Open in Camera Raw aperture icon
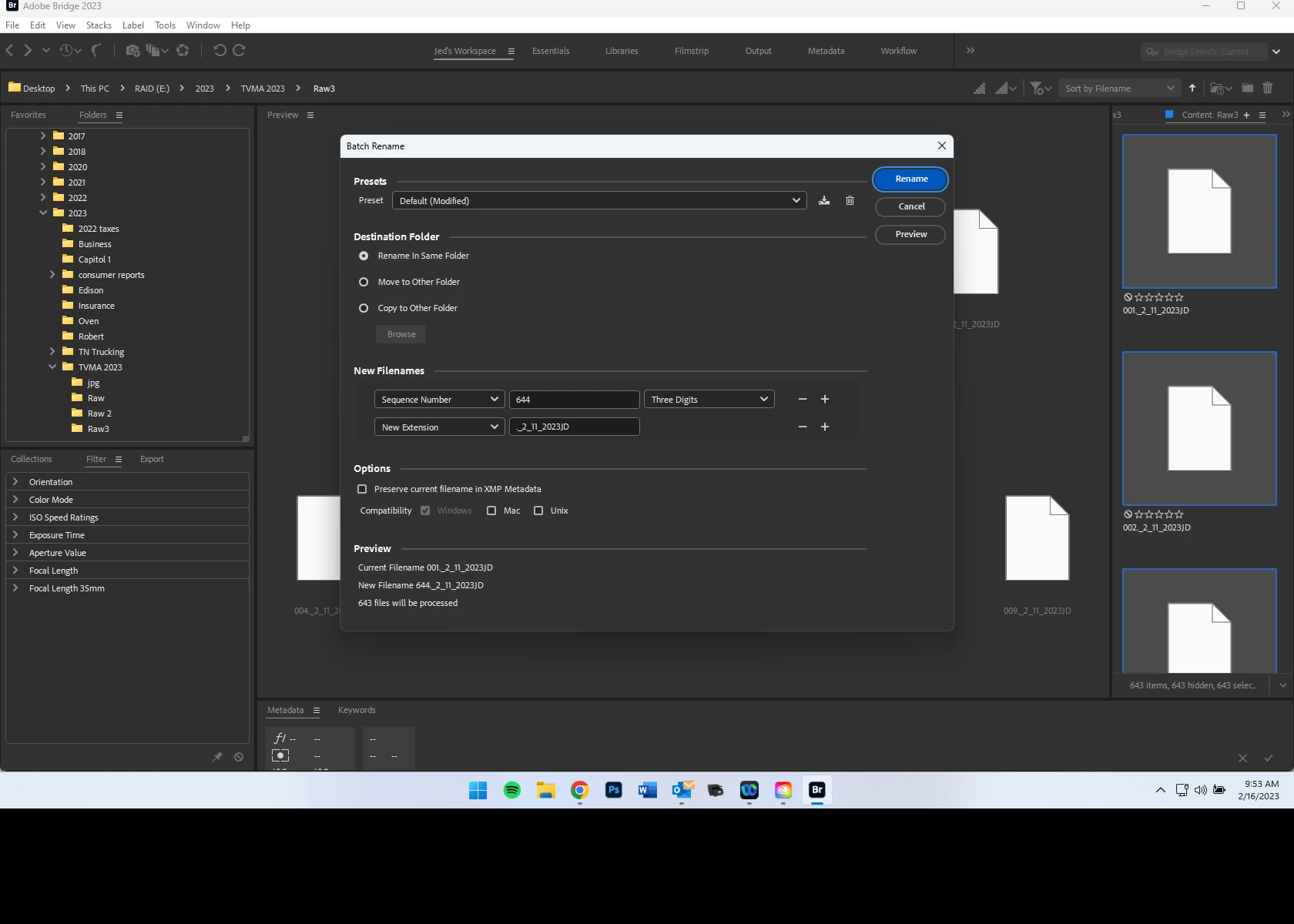 (183, 51)
